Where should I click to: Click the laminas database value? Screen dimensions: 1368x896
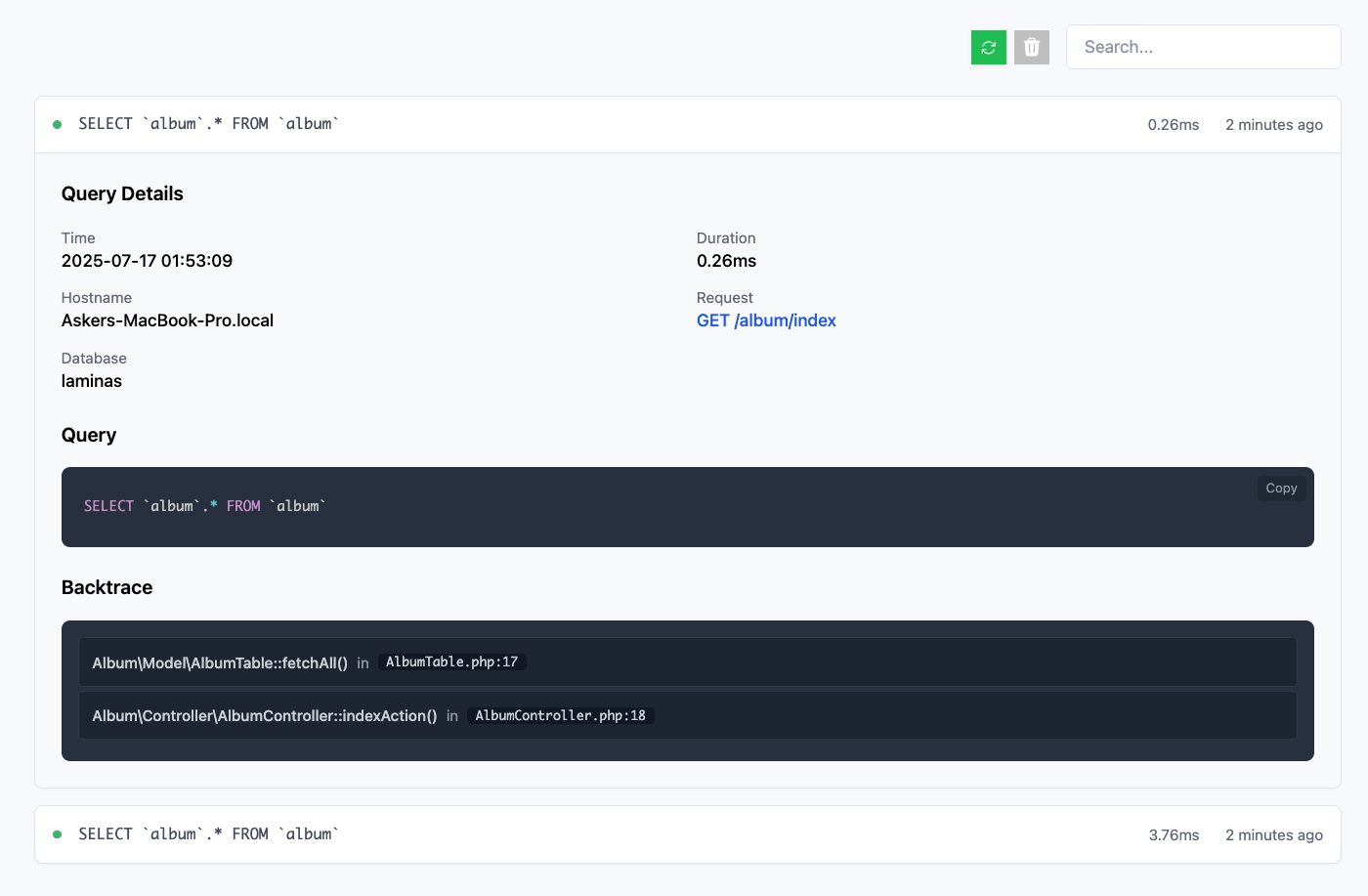(x=92, y=381)
